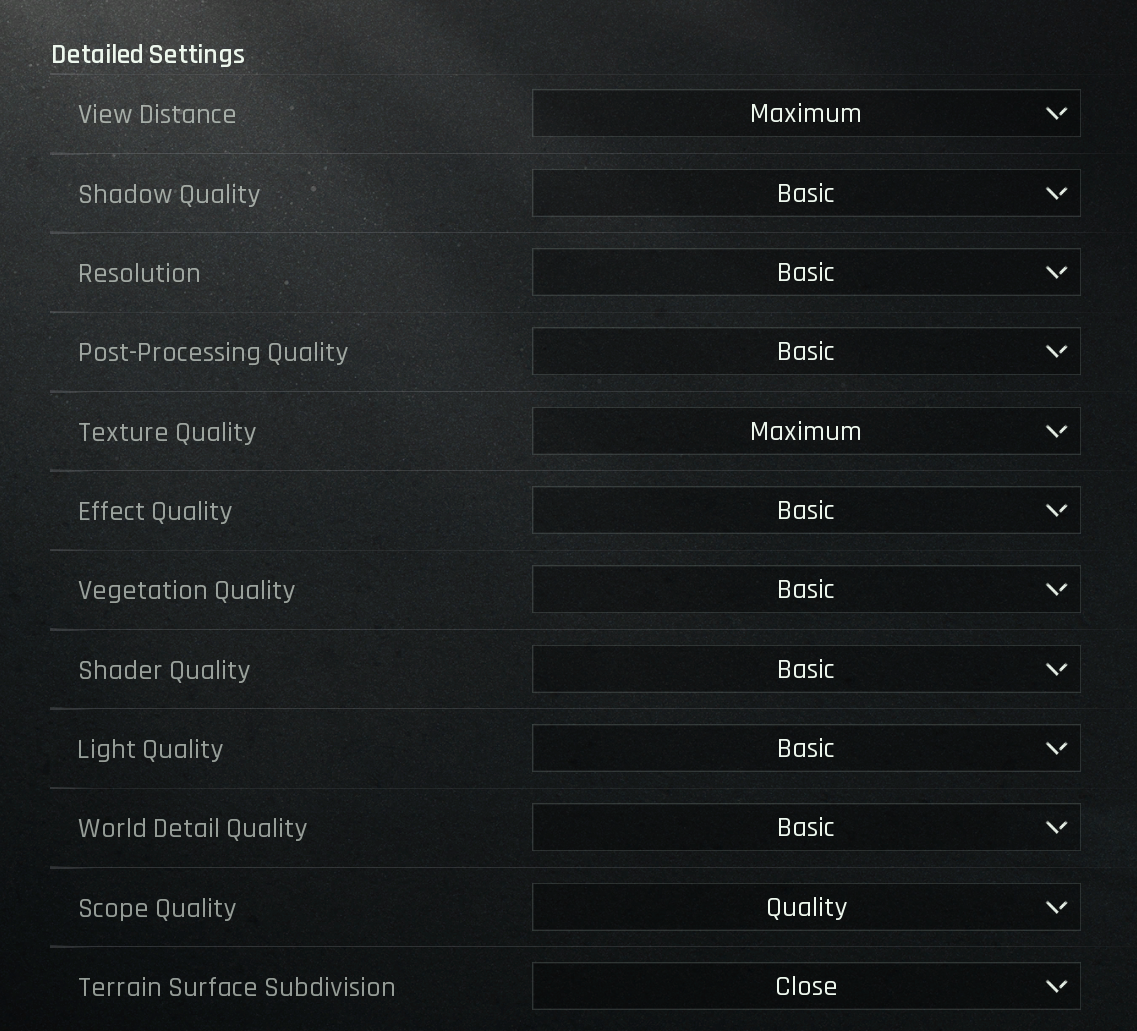The image size is (1137, 1031).
Task: Click the World Detail Quality chevron
Action: pyautogui.click(x=1056, y=827)
